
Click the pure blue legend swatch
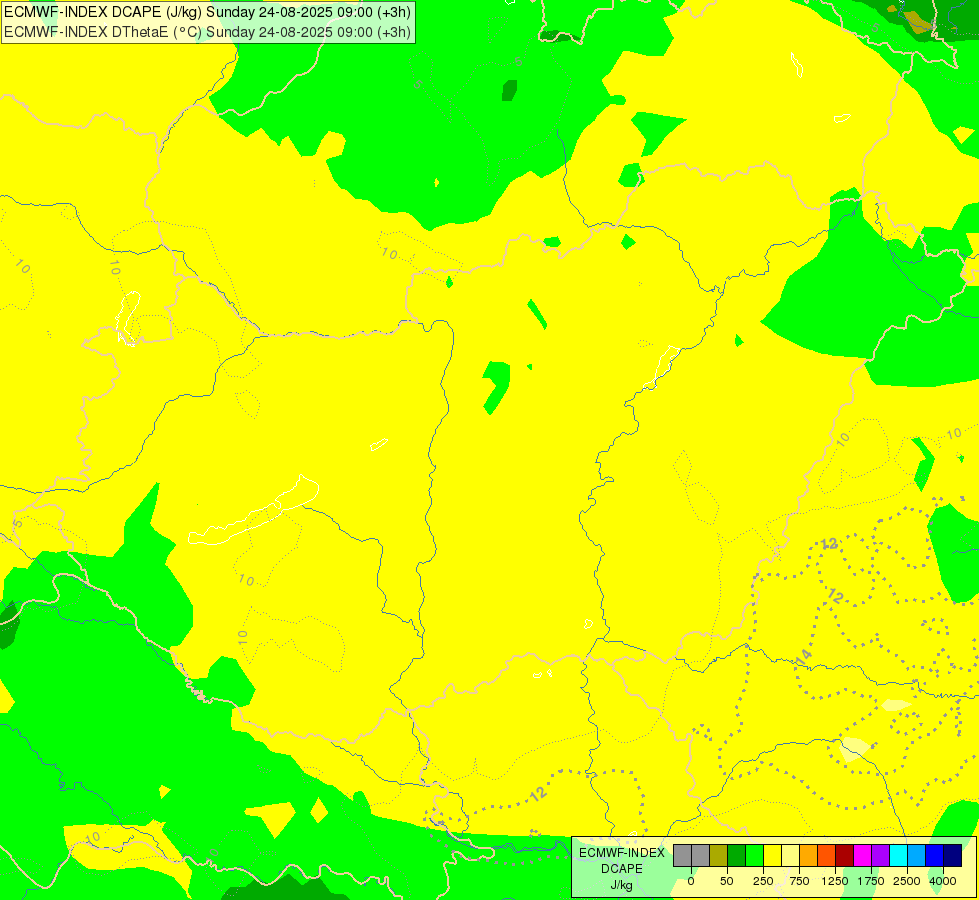tap(935, 856)
